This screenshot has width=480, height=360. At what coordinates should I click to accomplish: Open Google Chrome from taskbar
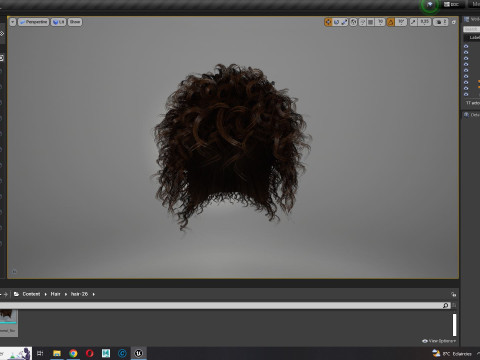[x=73, y=353]
